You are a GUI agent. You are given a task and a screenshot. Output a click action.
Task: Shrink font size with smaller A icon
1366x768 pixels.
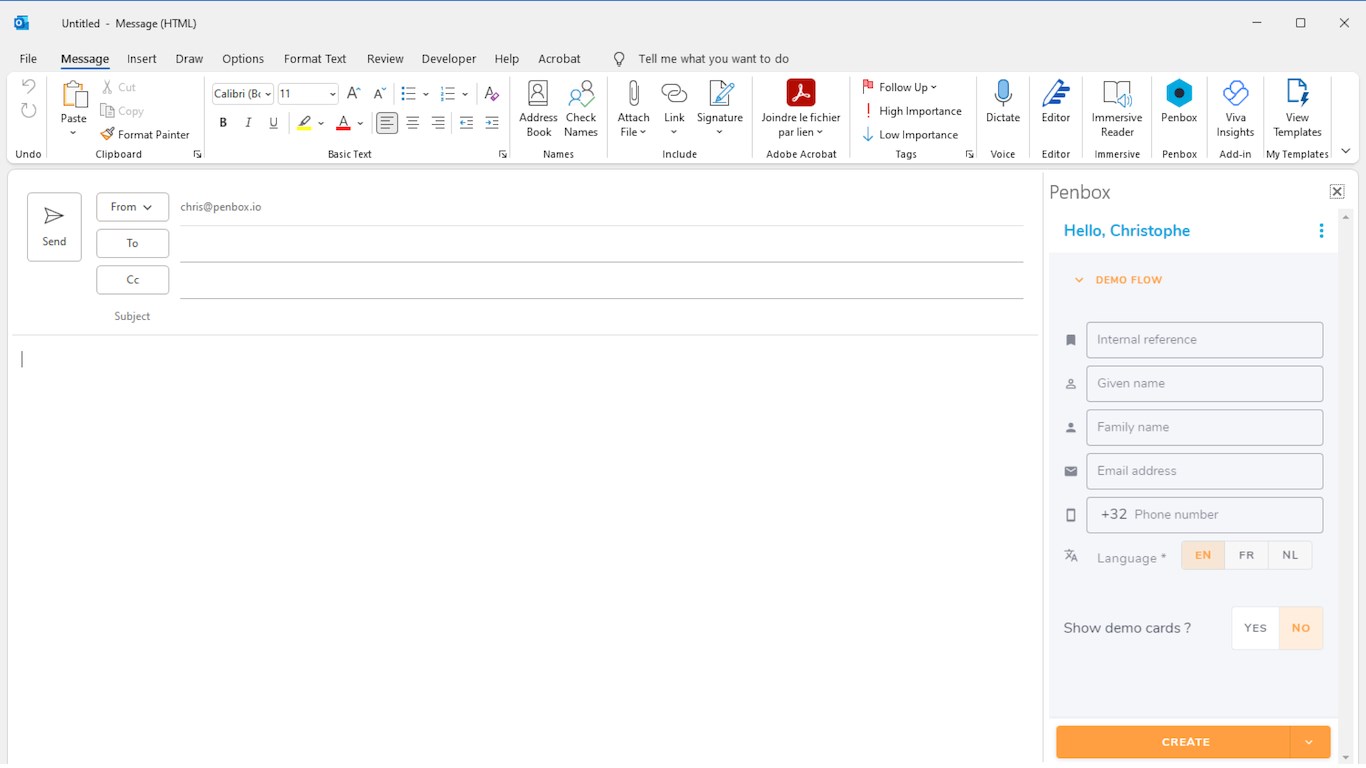[379, 93]
